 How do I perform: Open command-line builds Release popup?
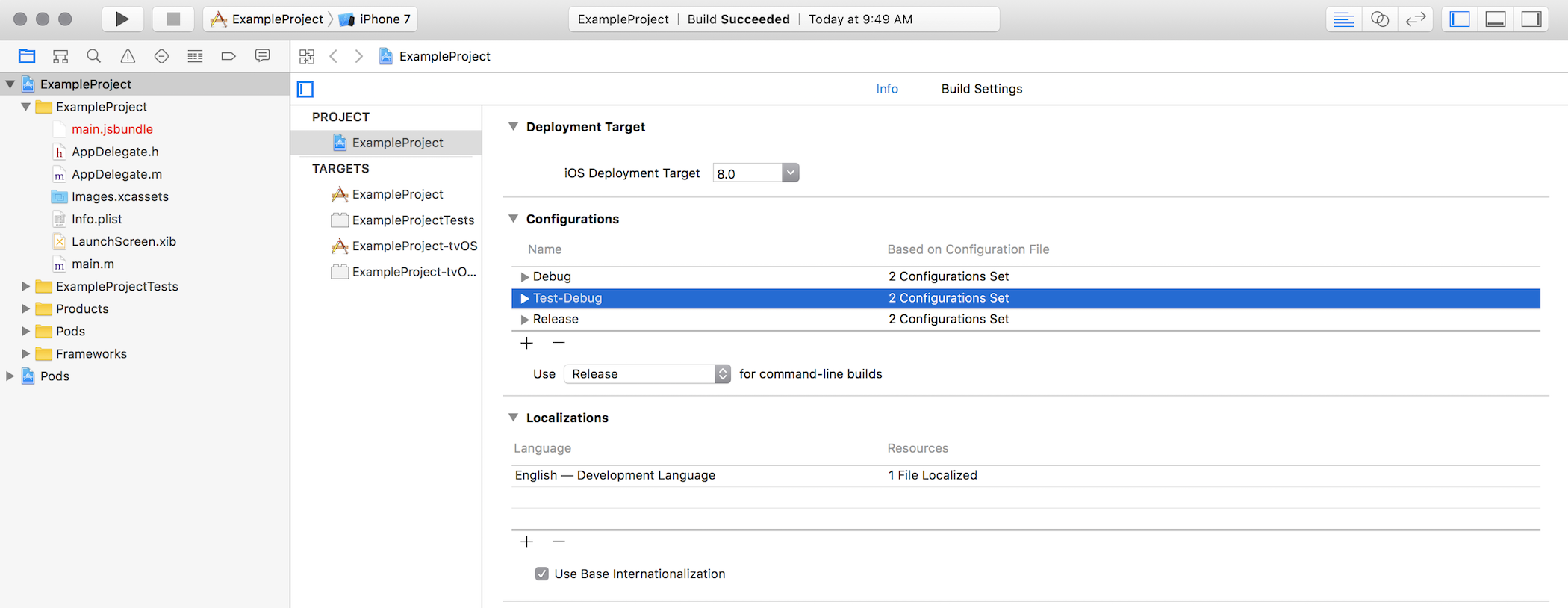tap(647, 374)
